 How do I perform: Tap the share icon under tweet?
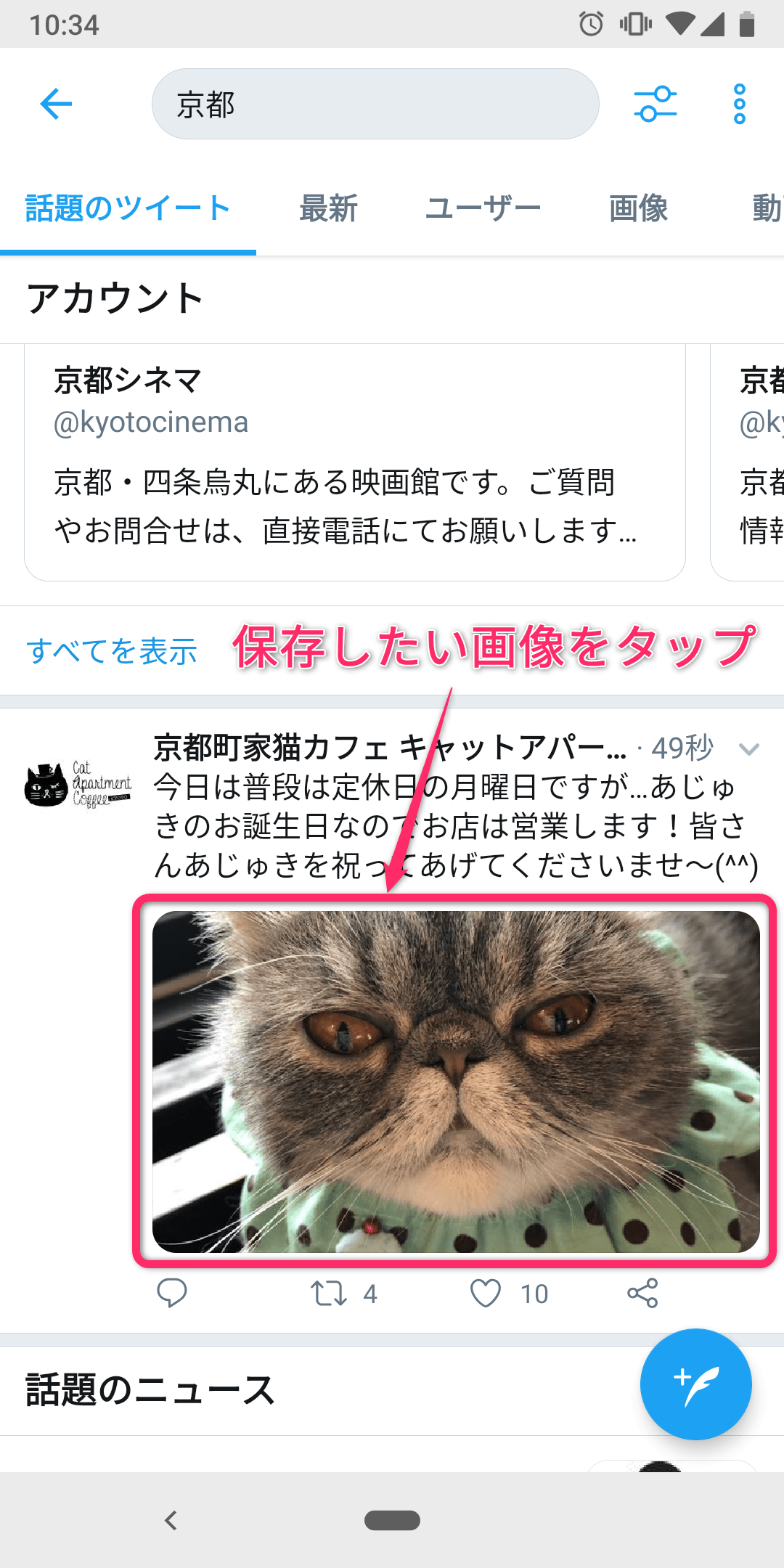click(642, 1293)
